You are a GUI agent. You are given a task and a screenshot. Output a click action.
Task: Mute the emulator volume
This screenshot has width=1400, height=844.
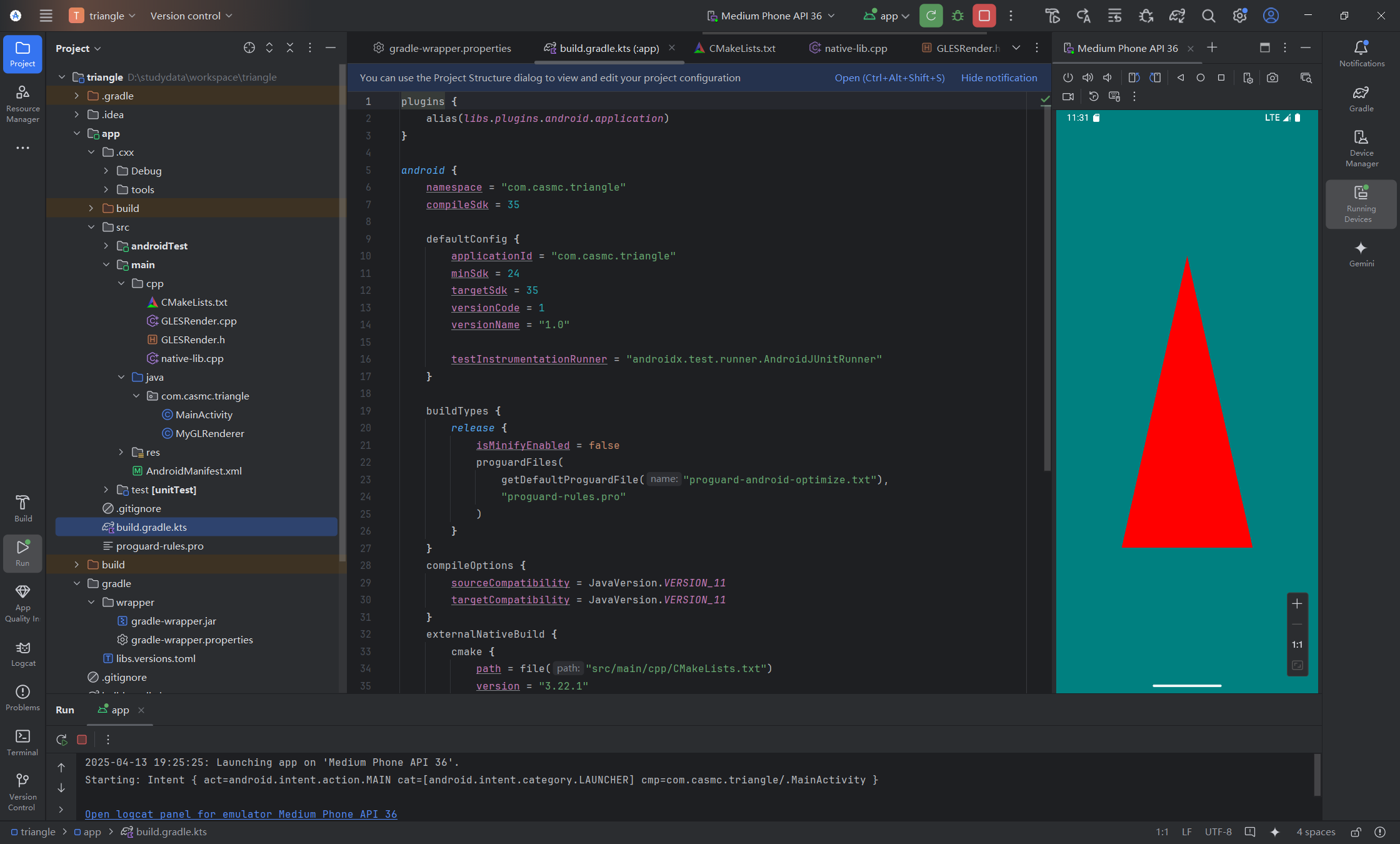1107,77
